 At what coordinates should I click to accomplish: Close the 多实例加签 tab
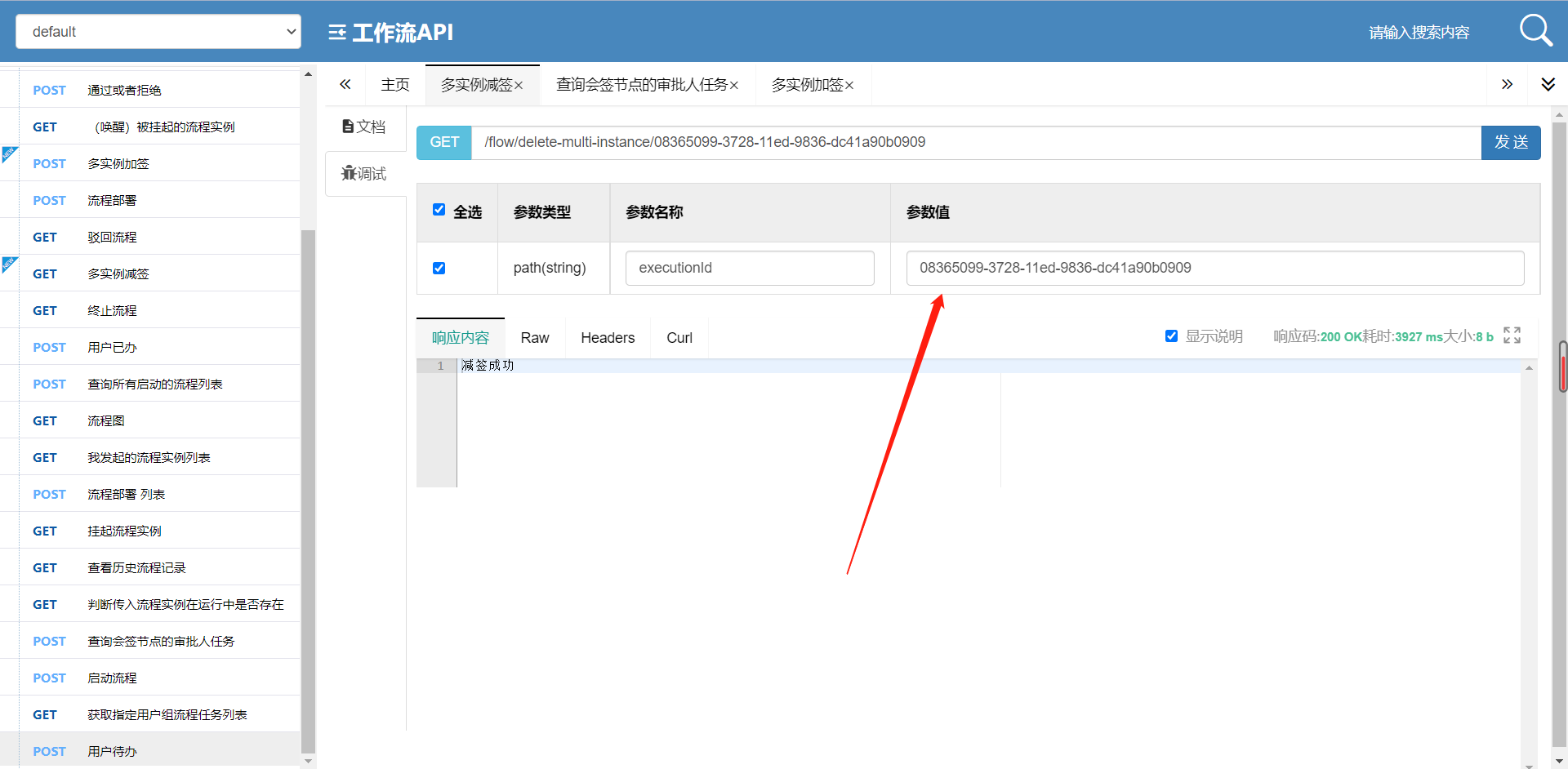pyautogui.click(x=849, y=85)
